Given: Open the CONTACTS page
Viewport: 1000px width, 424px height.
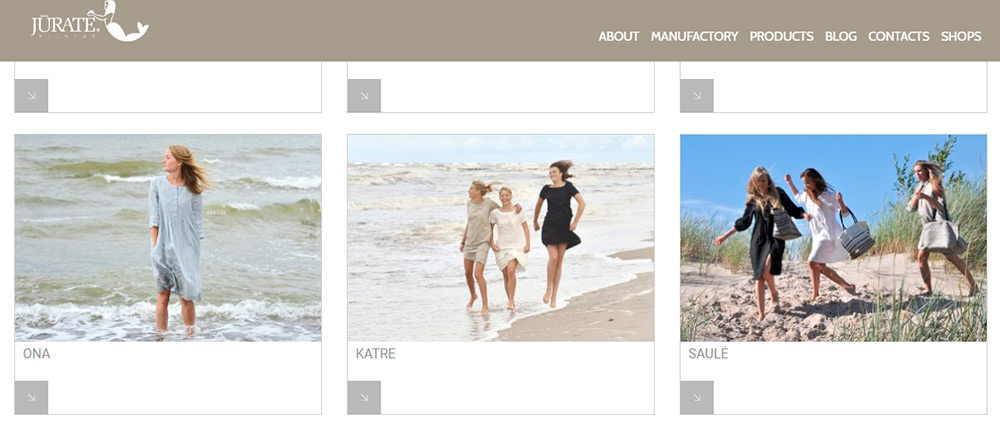Looking at the screenshot, I should point(898,36).
